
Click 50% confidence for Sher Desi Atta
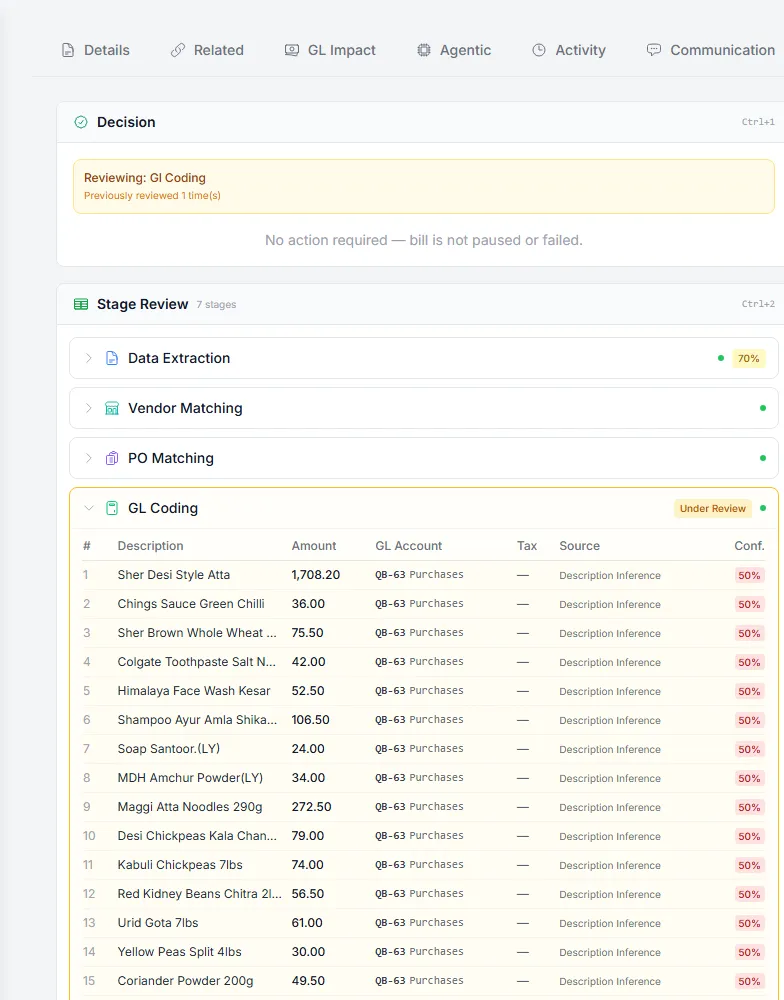click(749, 575)
